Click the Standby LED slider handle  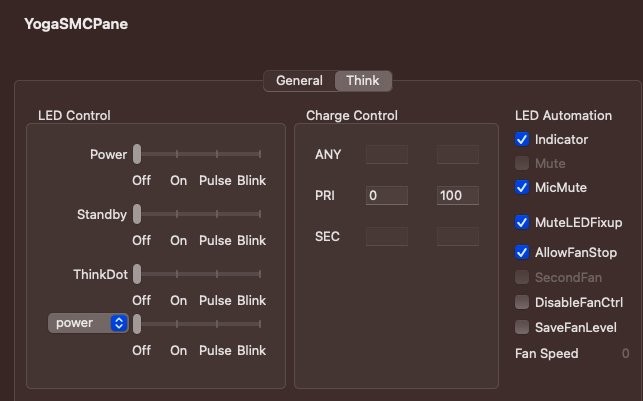point(137,214)
